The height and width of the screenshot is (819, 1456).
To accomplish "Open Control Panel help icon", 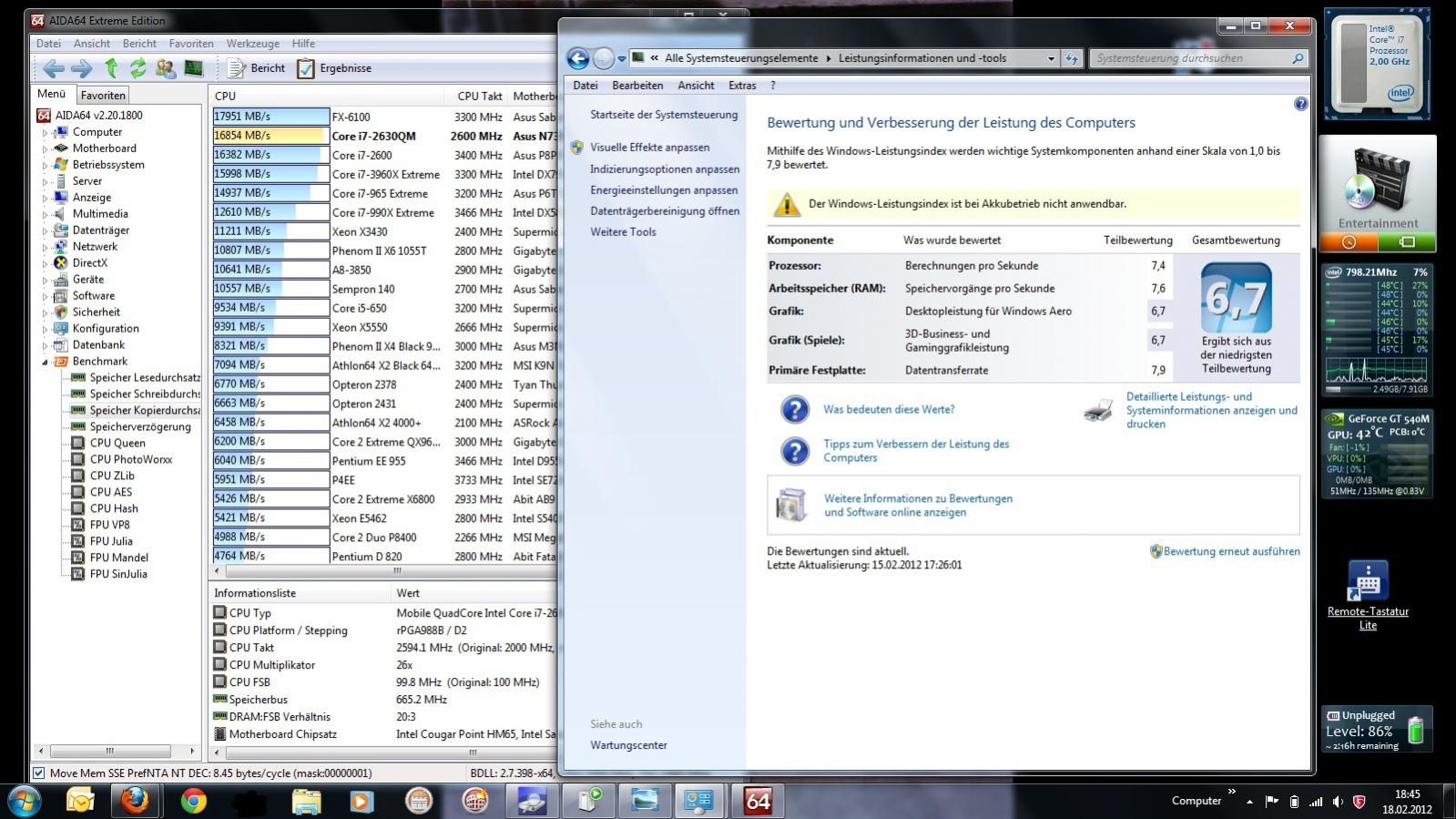I will (1300, 104).
